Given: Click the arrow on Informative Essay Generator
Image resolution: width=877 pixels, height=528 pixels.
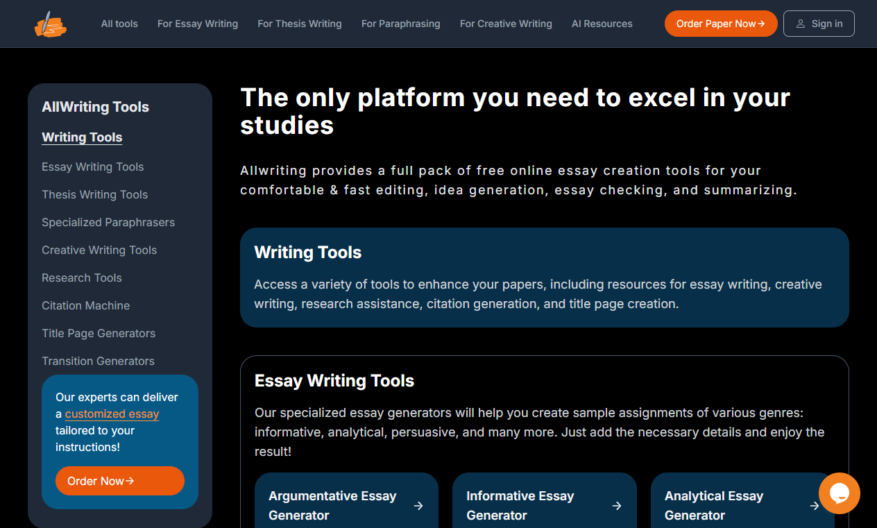Looking at the screenshot, I should [x=616, y=506].
